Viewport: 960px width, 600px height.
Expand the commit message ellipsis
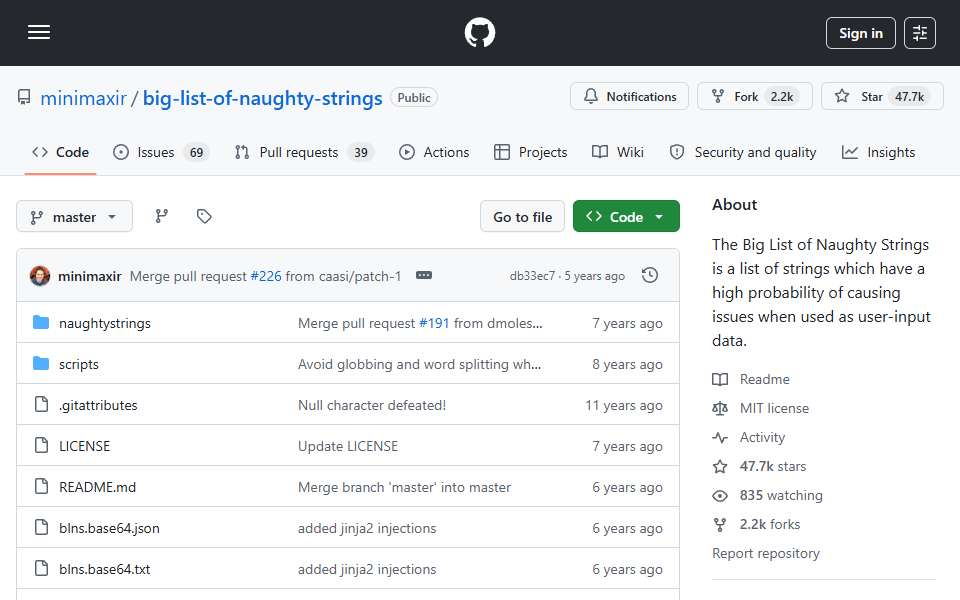(x=424, y=276)
